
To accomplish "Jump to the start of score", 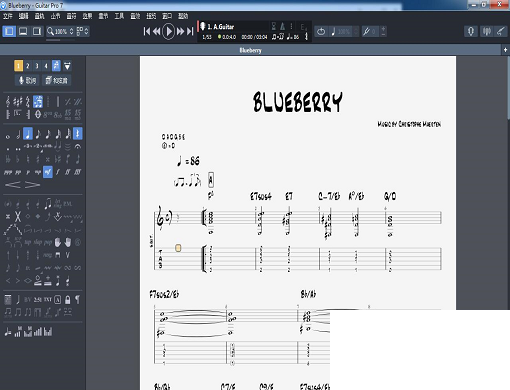I will pos(147,31).
